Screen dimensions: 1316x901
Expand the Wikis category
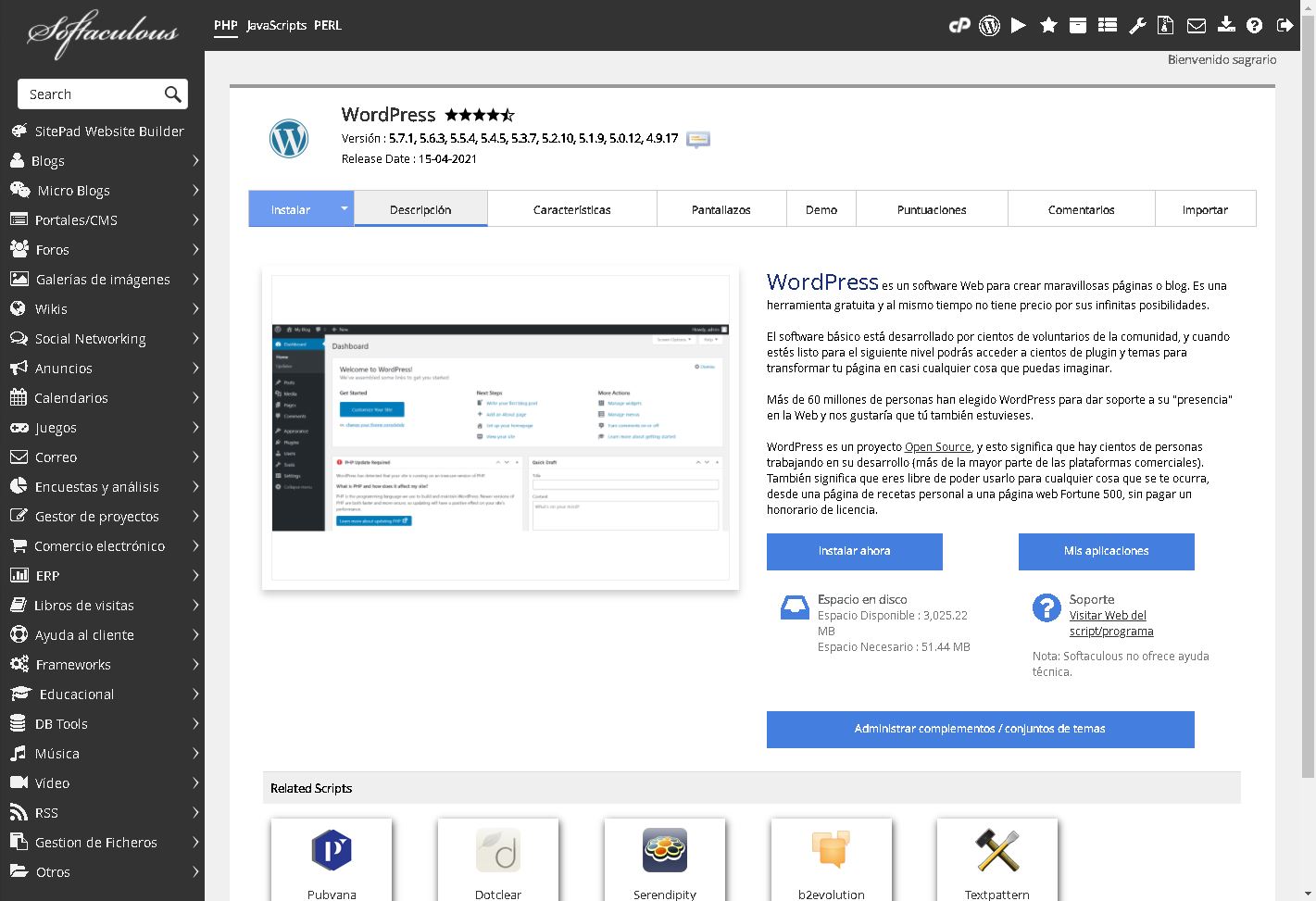(x=102, y=309)
